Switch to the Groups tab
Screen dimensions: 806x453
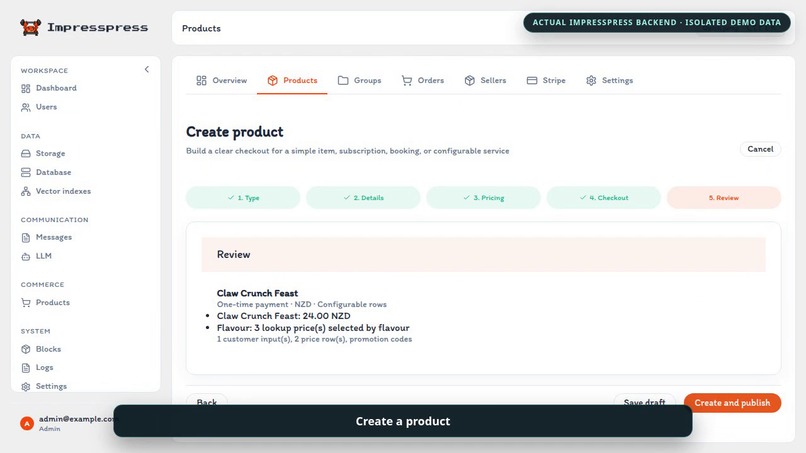(359, 80)
